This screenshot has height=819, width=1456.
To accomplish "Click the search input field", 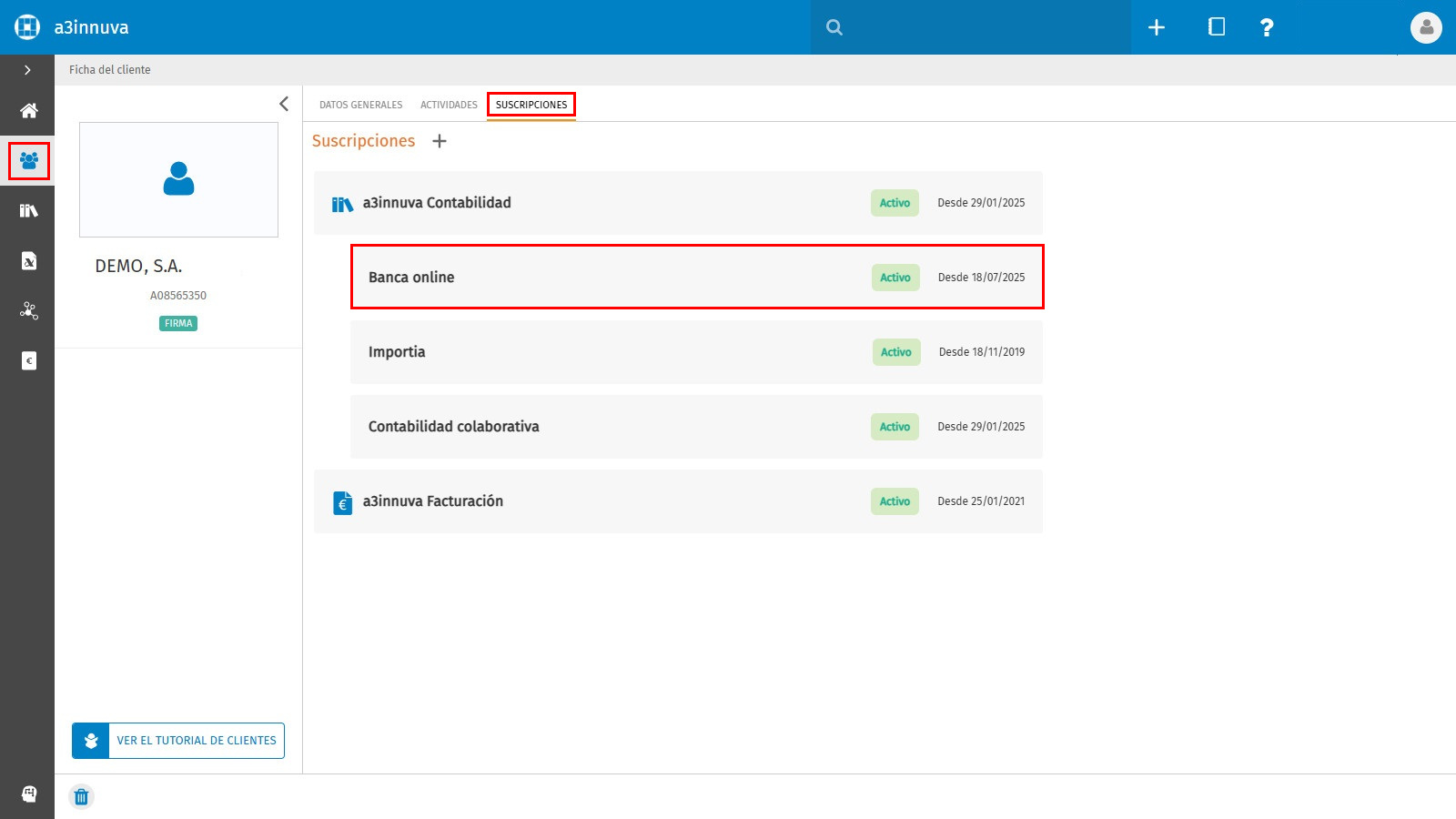I will click(x=971, y=27).
